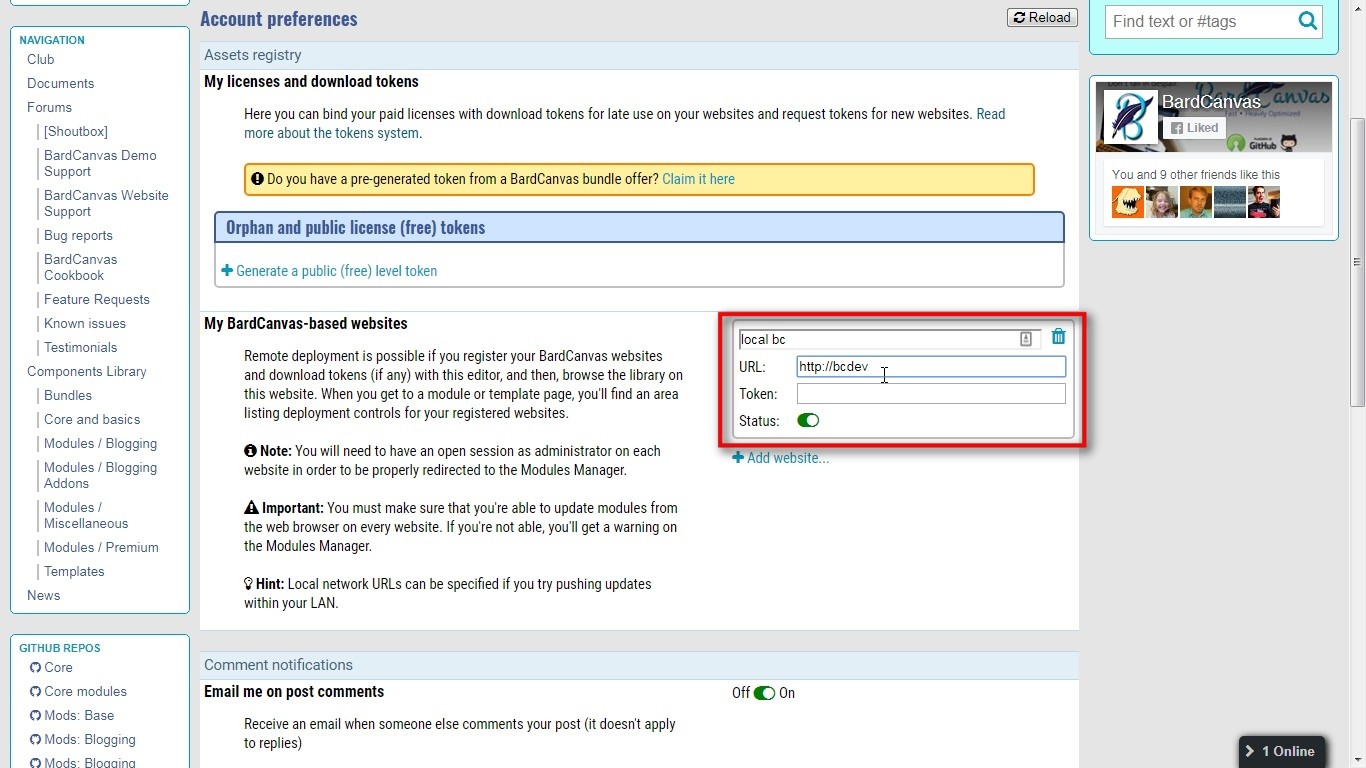Delete the local bc website via trash icon
1366x768 pixels.
tap(1058, 337)
